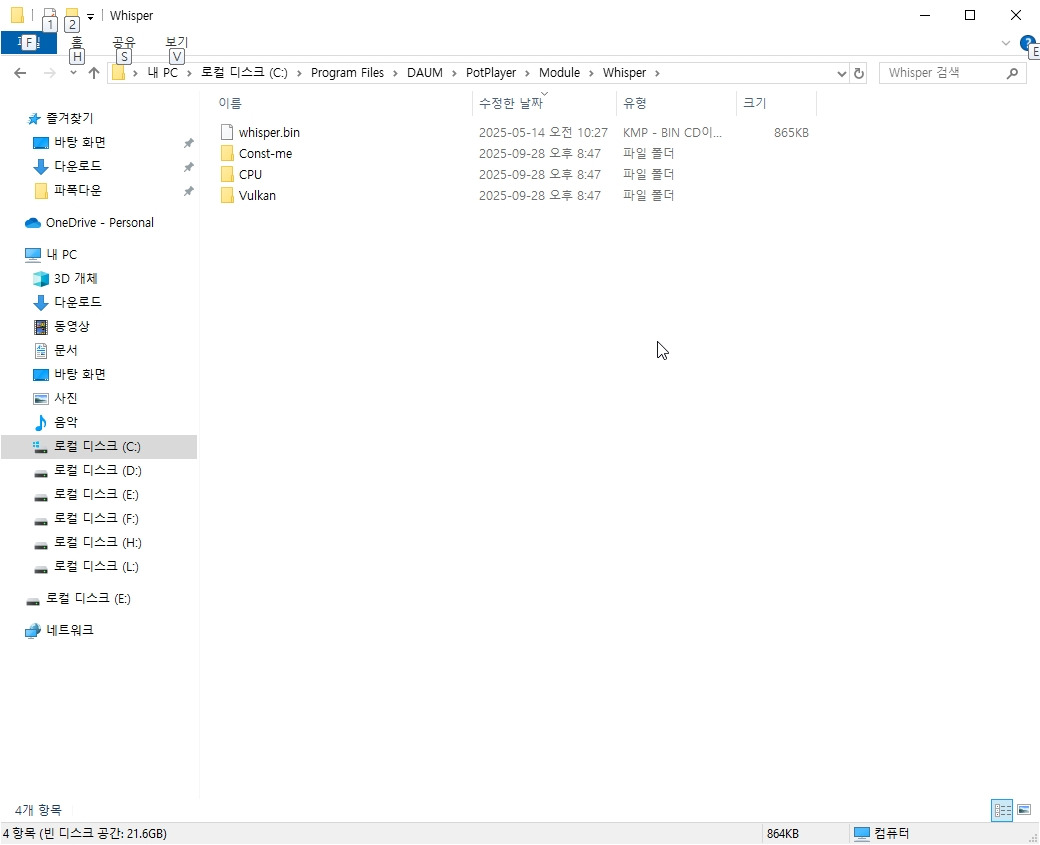This screenshot has width=1040, height=845.
Task: Open the 공유 ribbon tab
Action: [123, 42]
